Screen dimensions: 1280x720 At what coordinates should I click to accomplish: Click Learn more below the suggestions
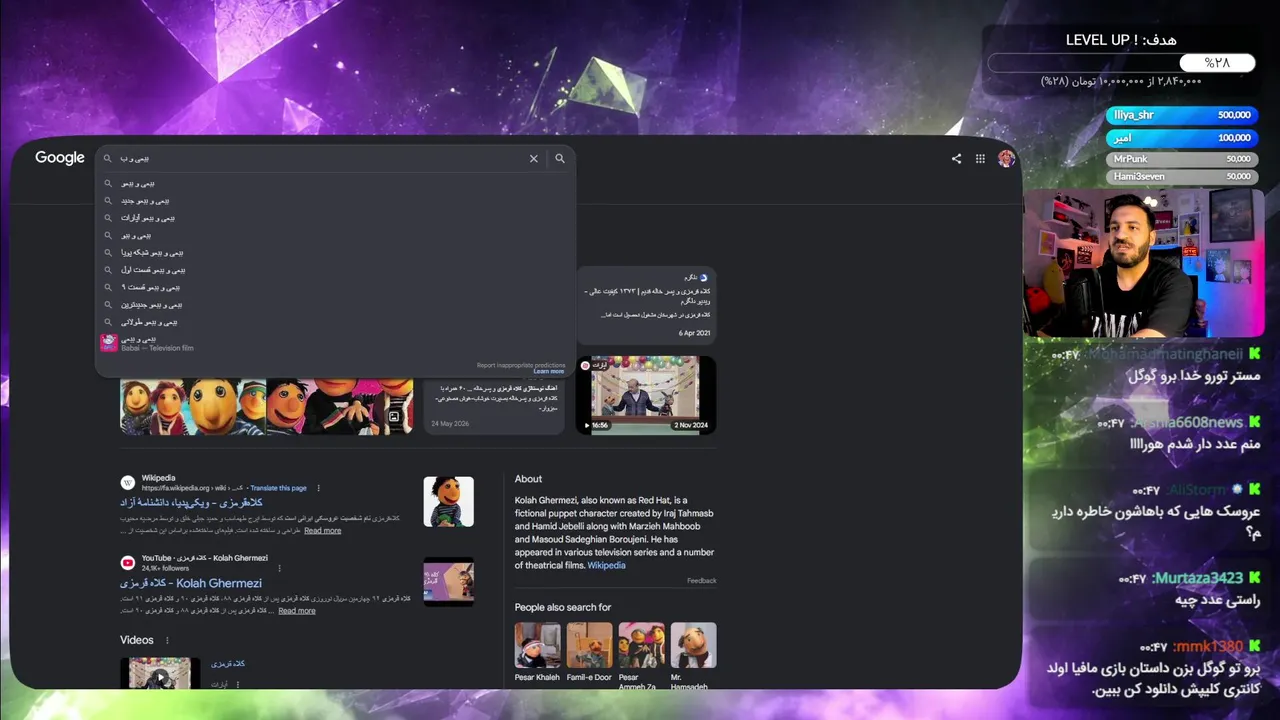tap(549, 372)
